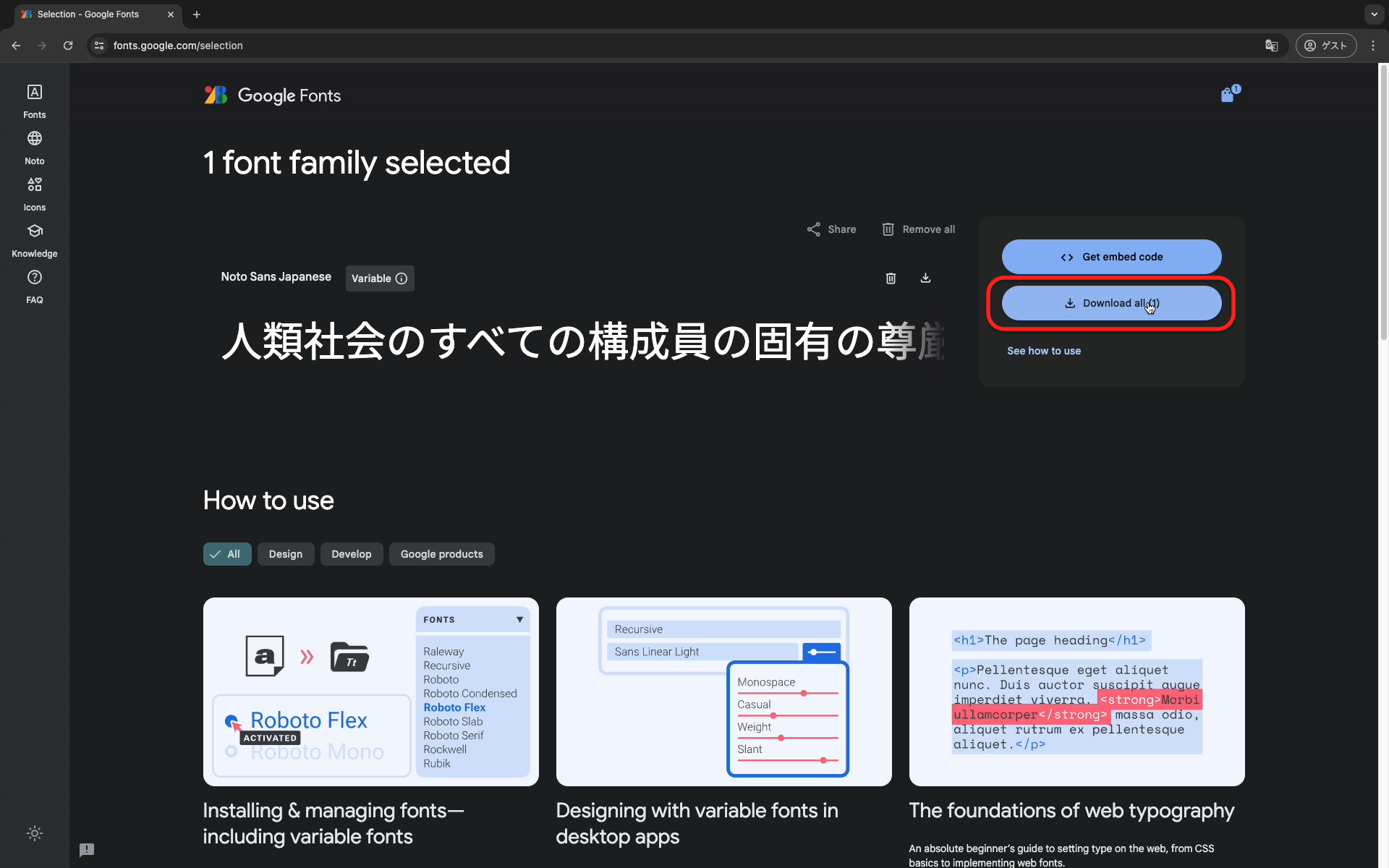Download Noto Sans Japanese family icon

point(925,278)
